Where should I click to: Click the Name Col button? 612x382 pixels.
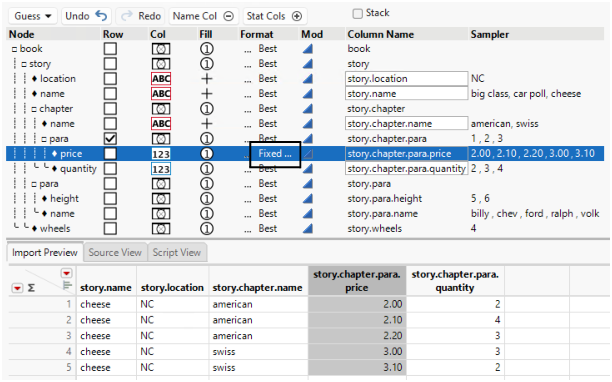tap(203, 16)
